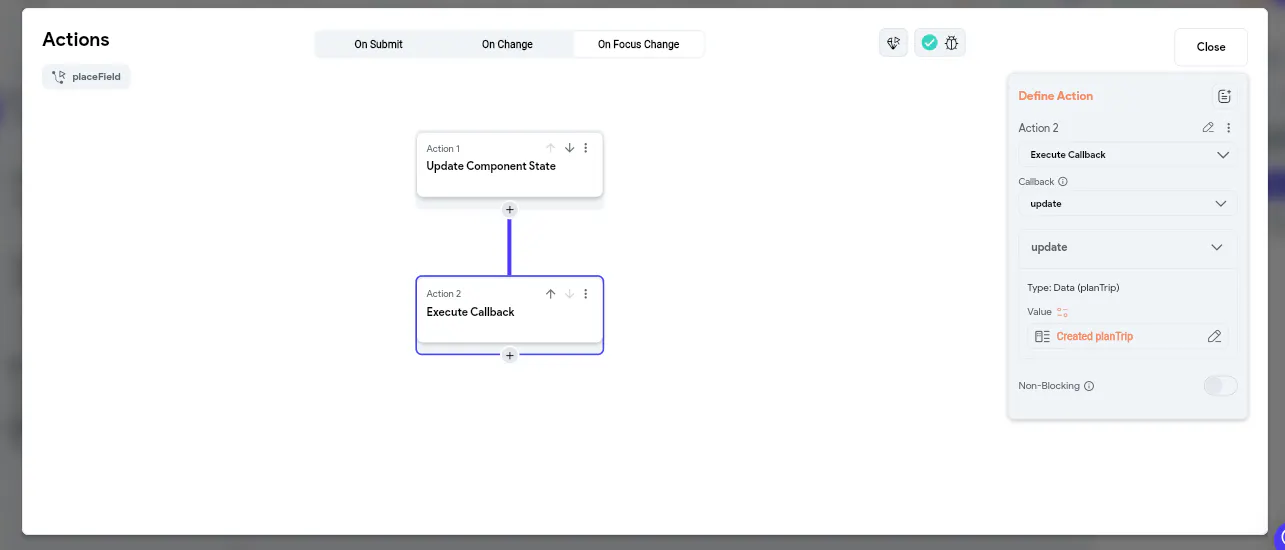Viewport: 1285px width, 550px height.
Task: Click the Callback info icon
Action: tap(1063, 182)
